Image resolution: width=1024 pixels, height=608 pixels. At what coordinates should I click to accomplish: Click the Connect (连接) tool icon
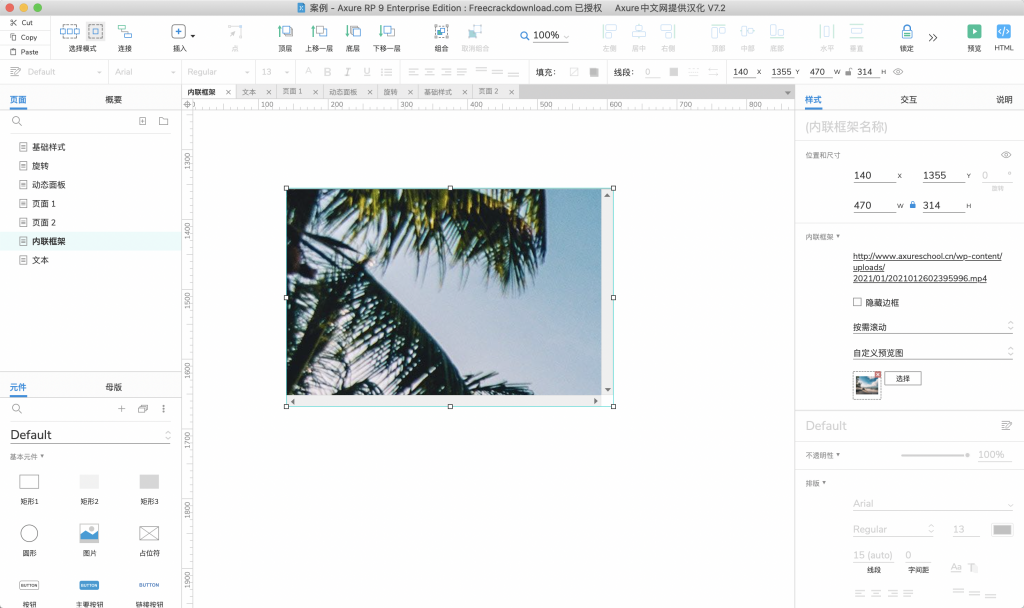click(x=124, y=32)
